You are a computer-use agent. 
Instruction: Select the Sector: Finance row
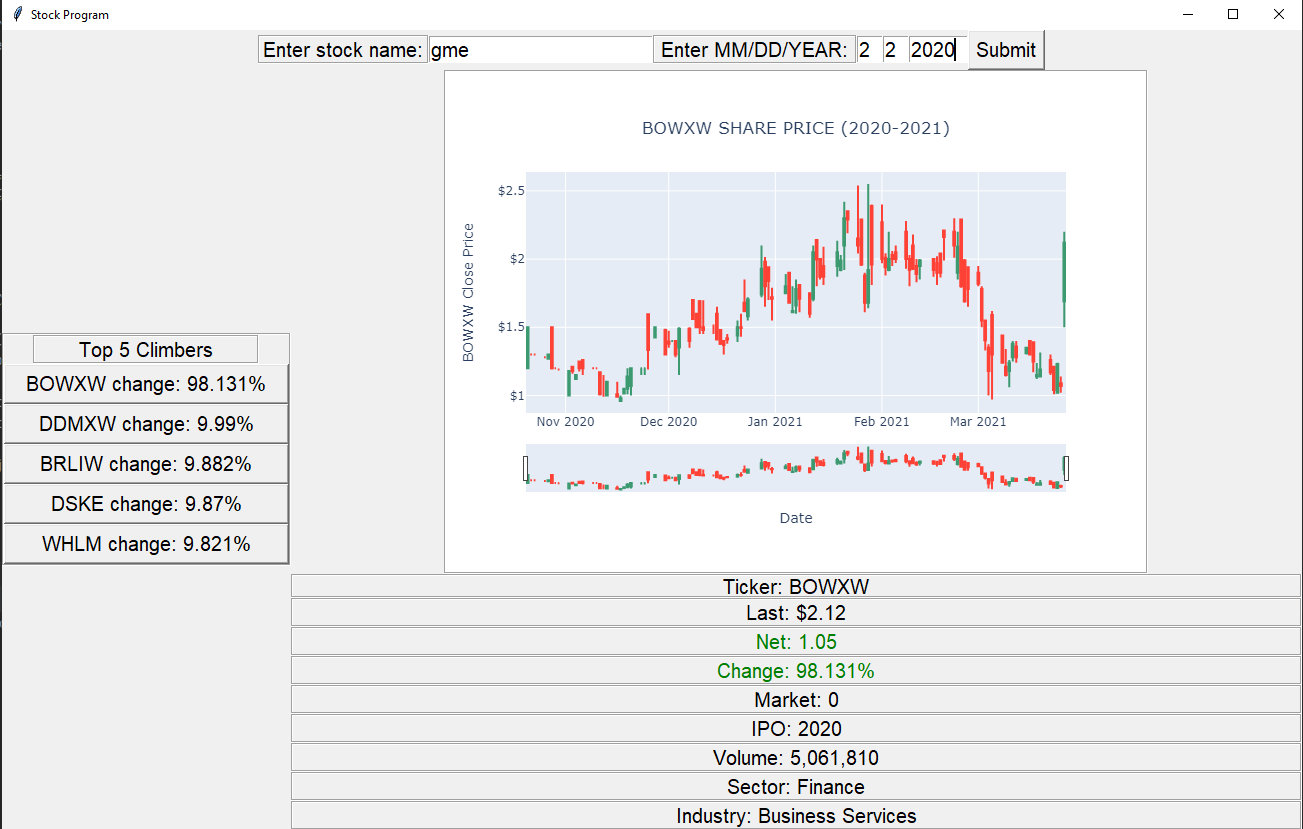796,786
